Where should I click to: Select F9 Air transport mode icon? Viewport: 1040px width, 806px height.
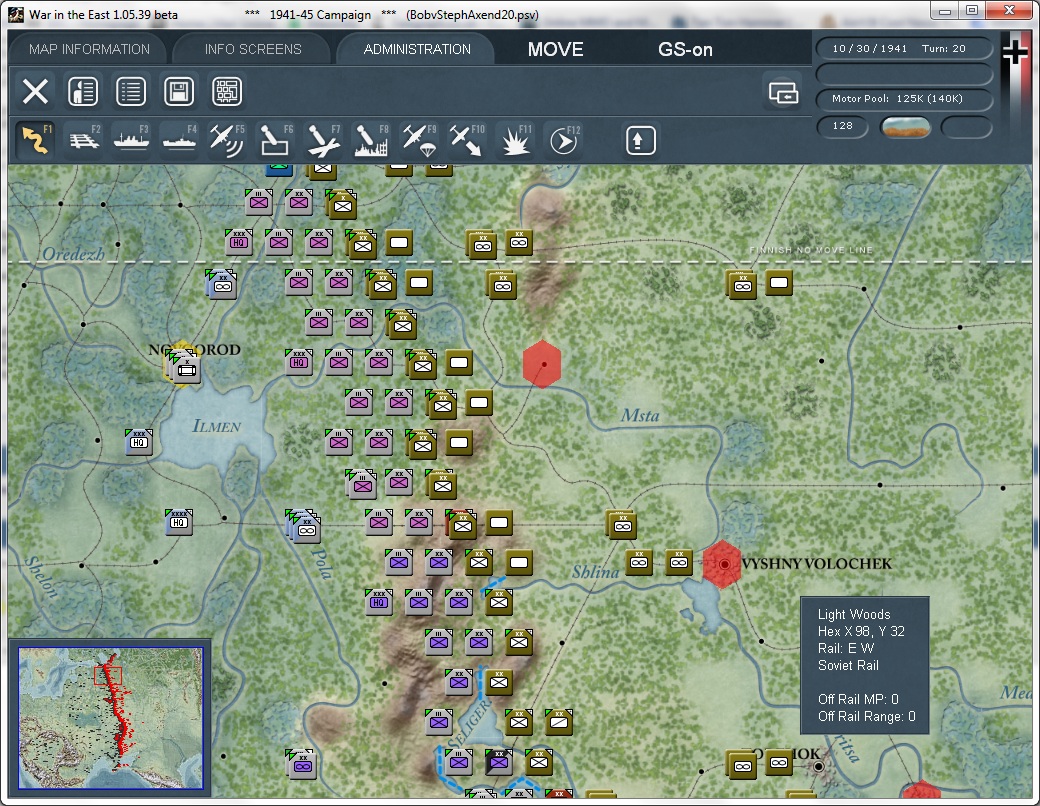(419, 139)
